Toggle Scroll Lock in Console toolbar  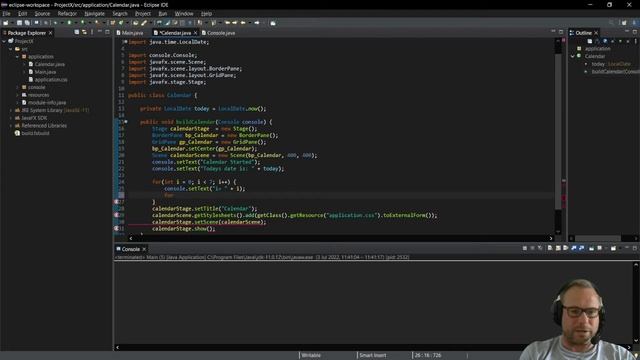pyautogui.click(x=558, y=248)
